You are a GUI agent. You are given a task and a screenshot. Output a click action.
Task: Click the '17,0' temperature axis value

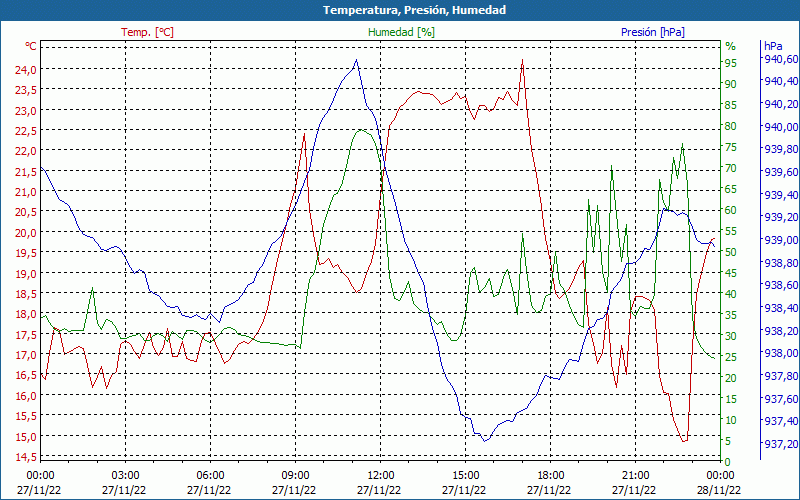point(26,355)
